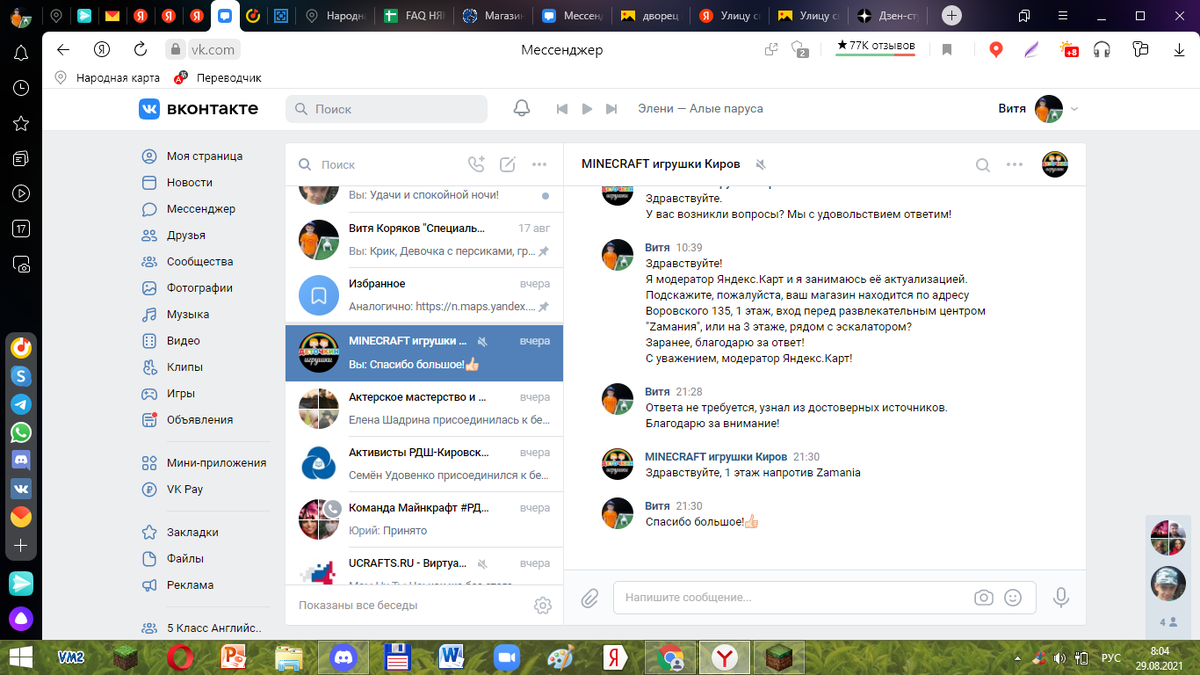The image size is (1200, 675).
Task: Launch Opera from Windows taskbar
Action: 181,657
